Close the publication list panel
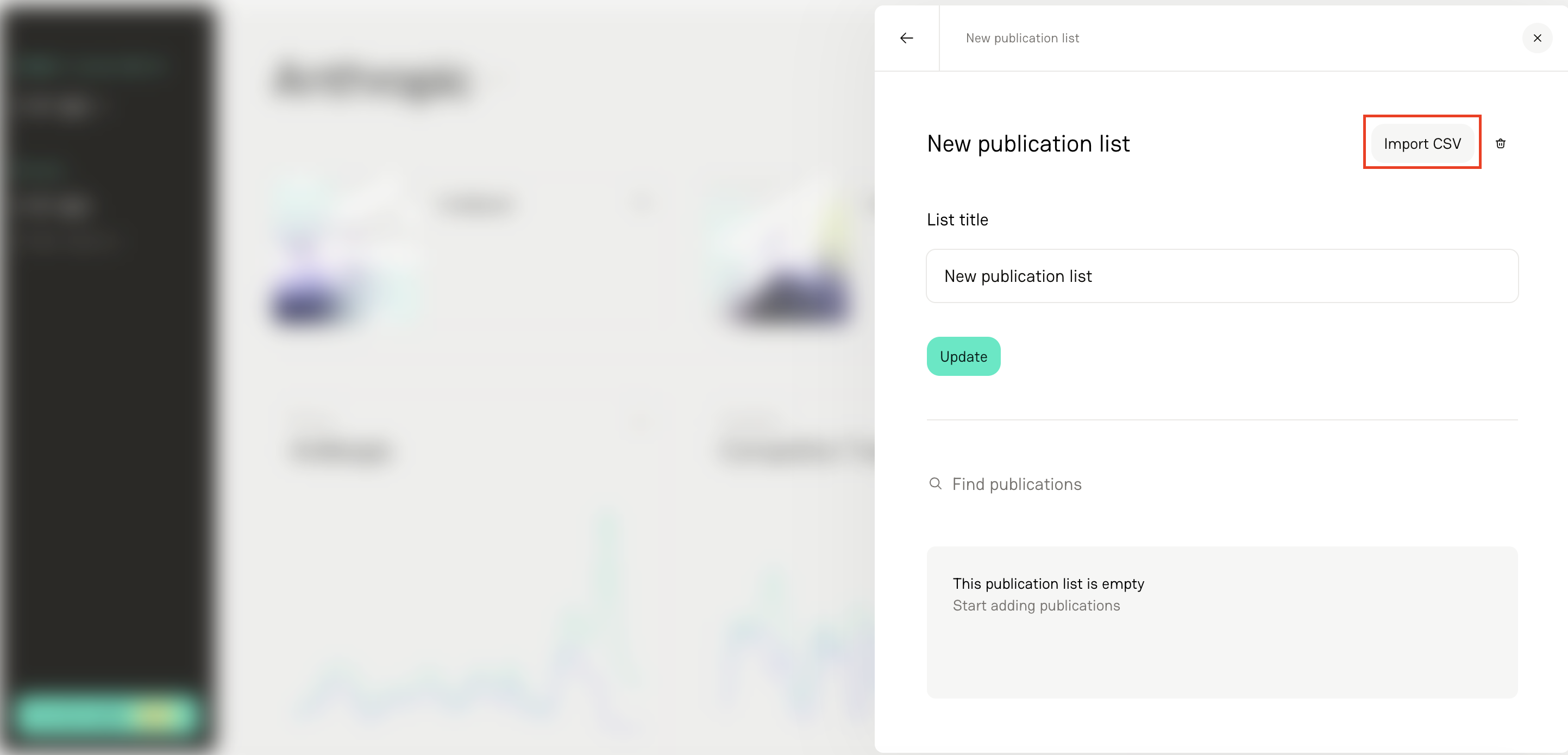 click(1537, 39)
